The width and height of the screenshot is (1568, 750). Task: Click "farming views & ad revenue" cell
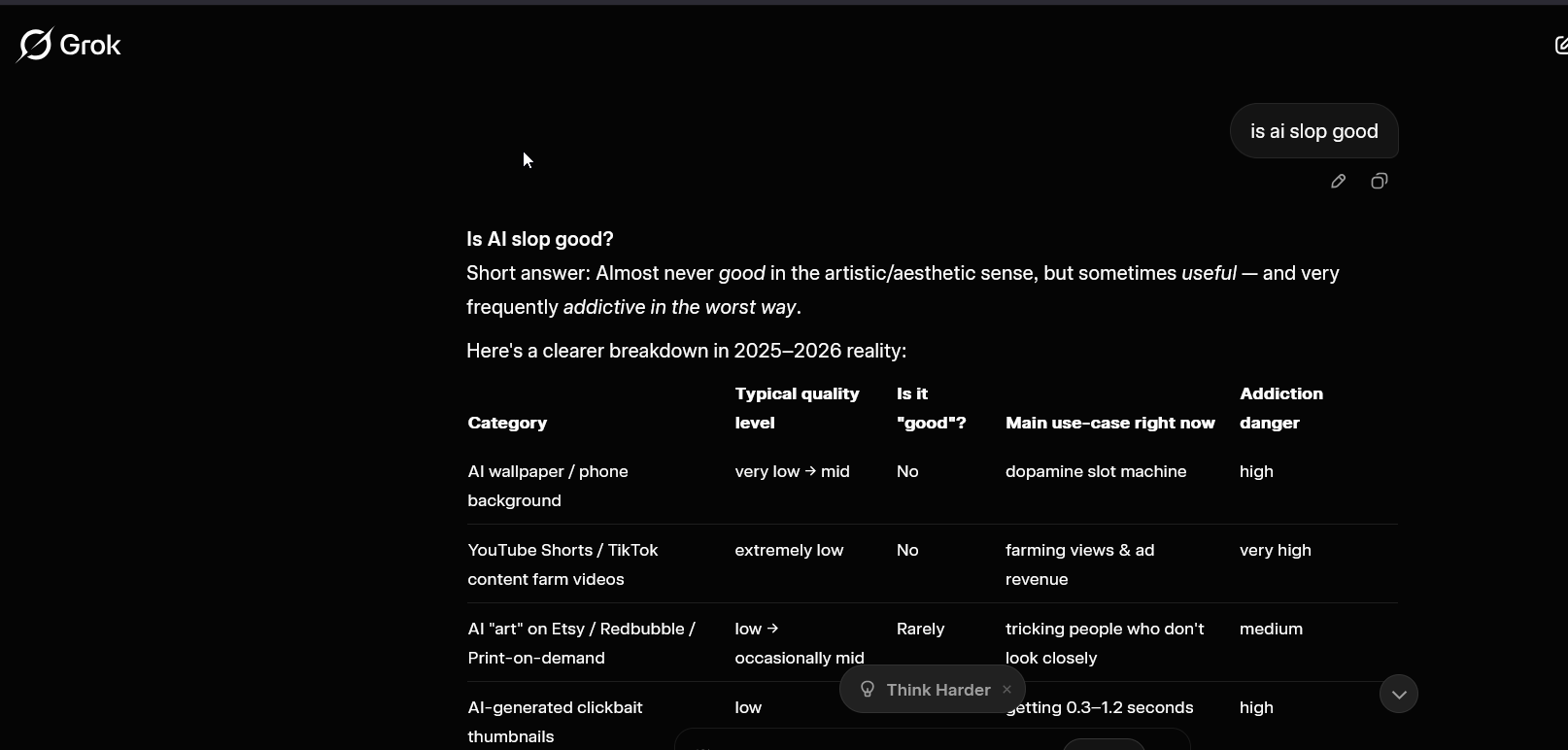1079,564
